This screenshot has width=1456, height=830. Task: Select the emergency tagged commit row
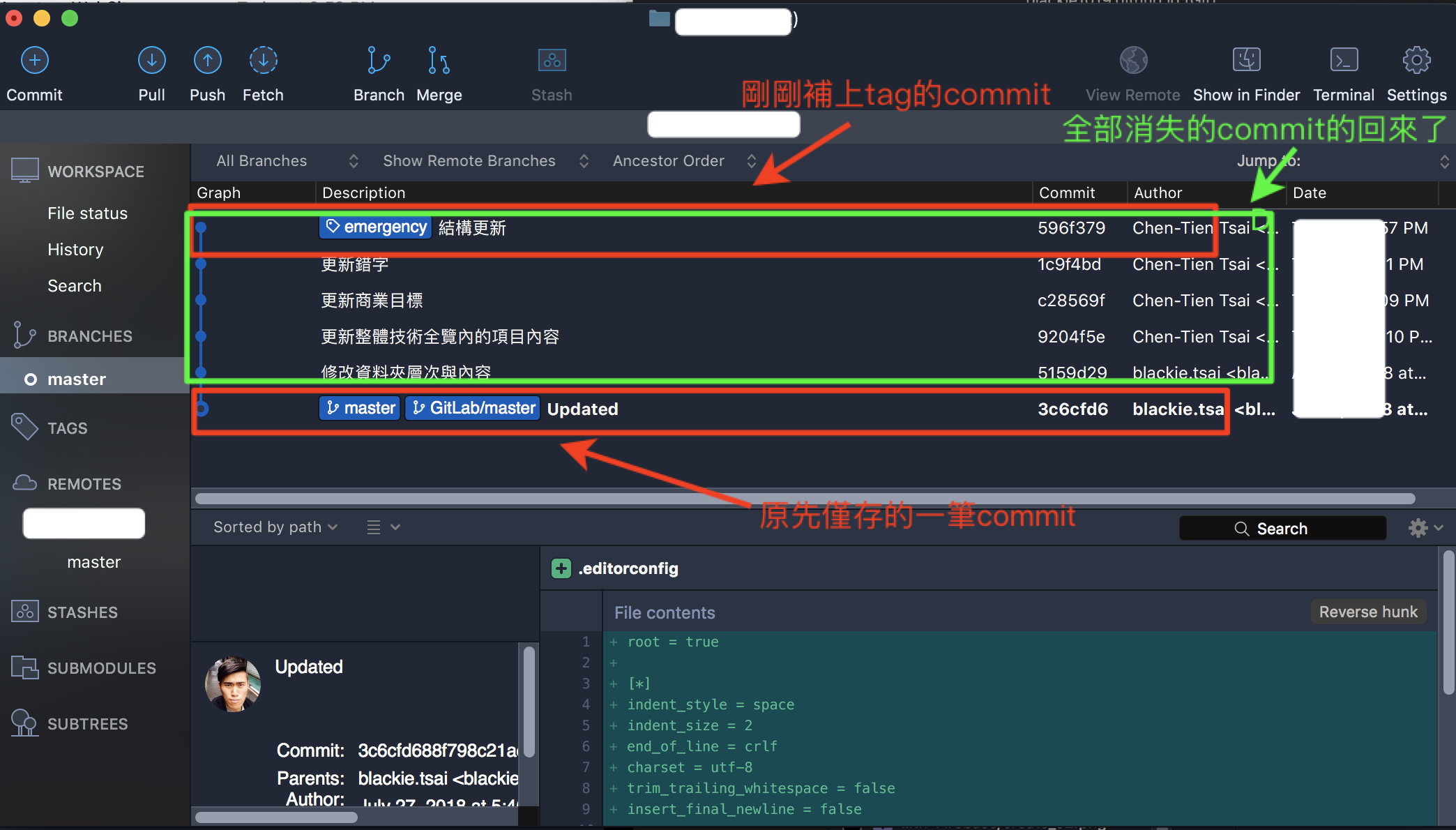coord(697,228)
